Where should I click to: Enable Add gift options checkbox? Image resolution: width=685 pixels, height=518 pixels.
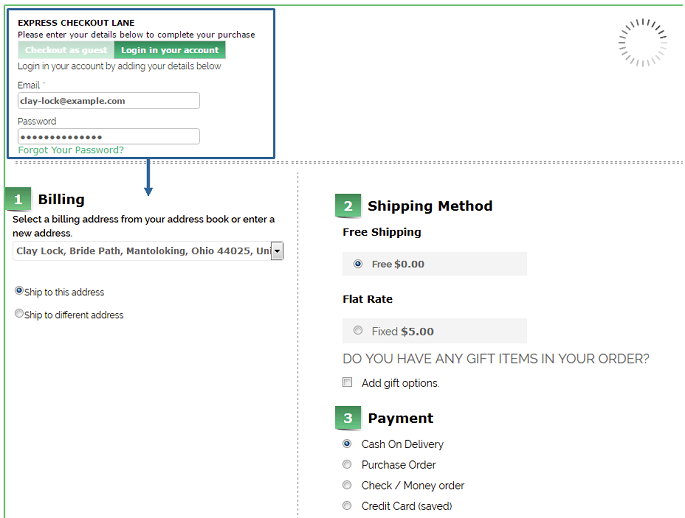(x=348, y=382)
